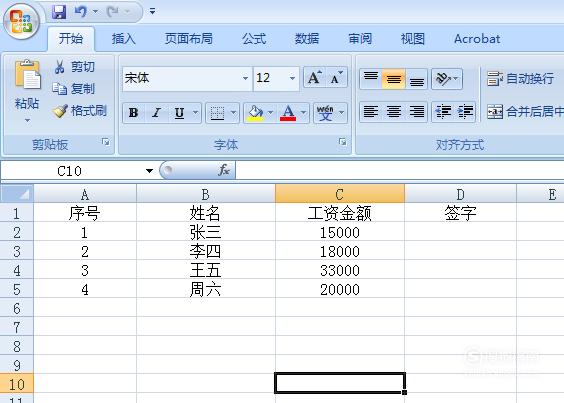Click the Select All corner triangle
This screenshot has height=403, width=564.
(x=17, y=194)
